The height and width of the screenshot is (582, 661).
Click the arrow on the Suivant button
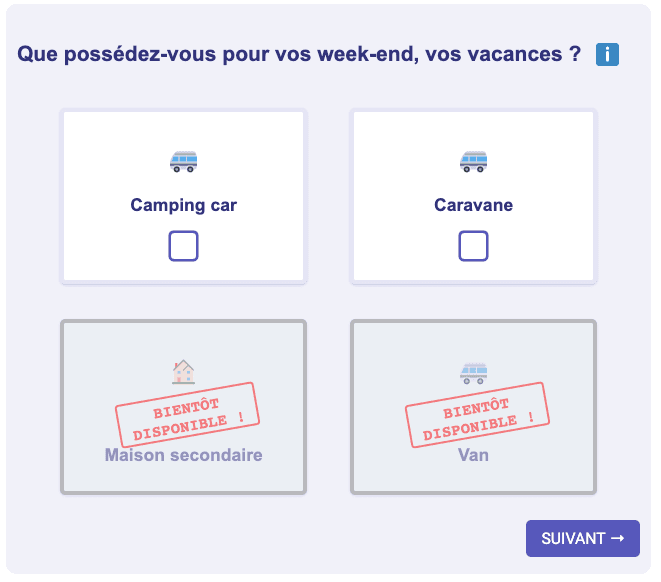pyautogui.click(x=618, y=538)
